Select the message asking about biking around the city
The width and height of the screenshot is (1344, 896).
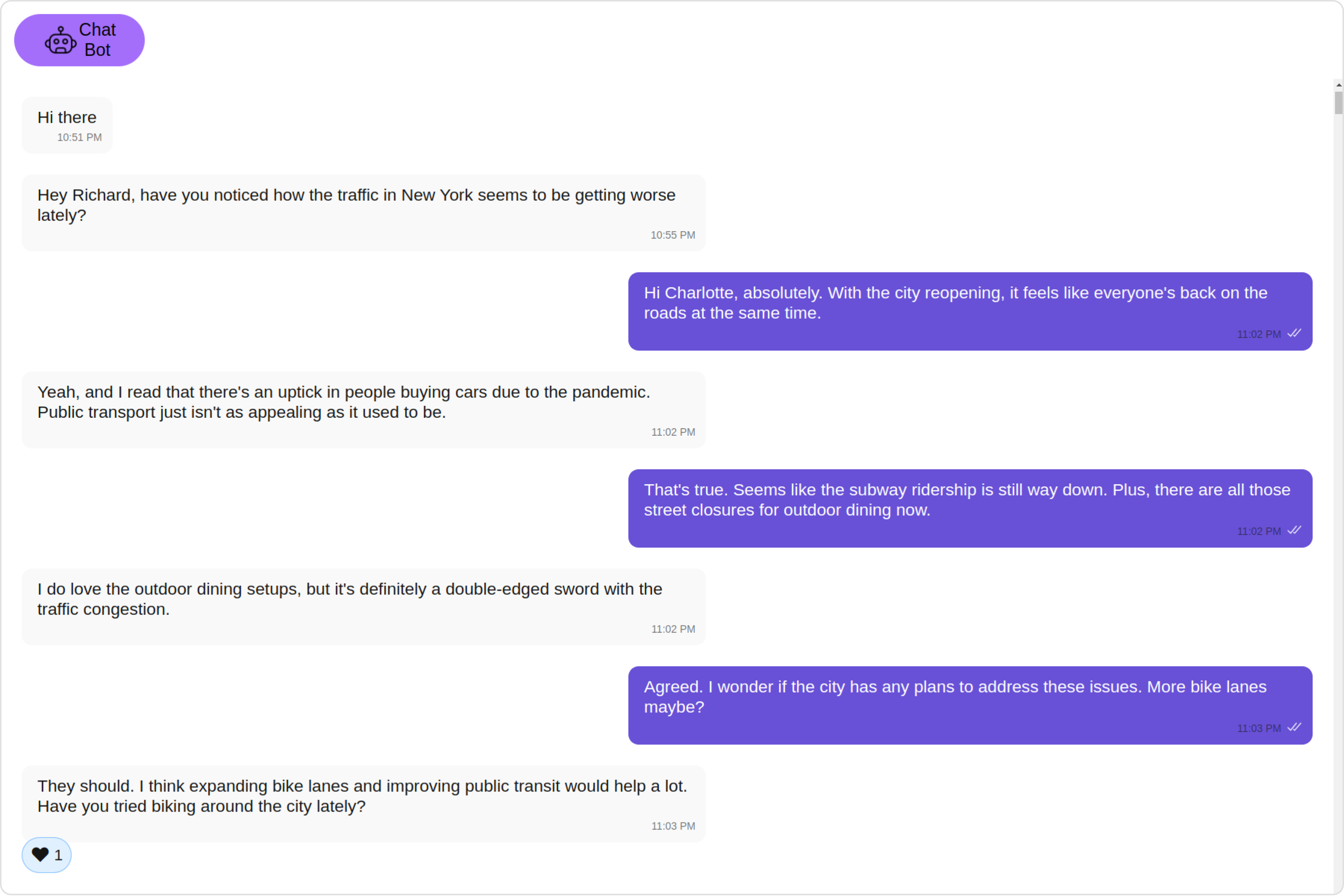[363, 805]
